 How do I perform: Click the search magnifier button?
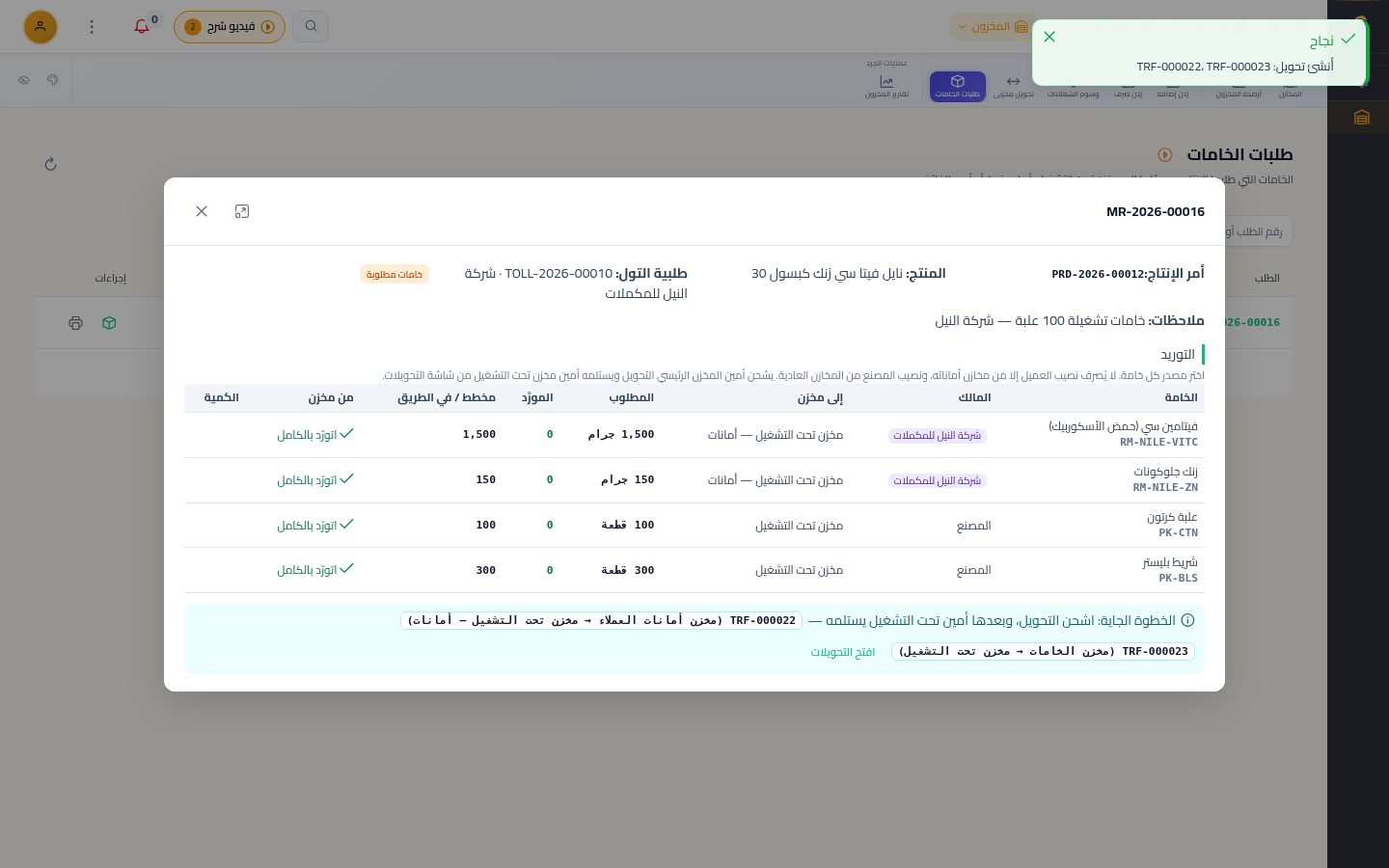point(311,26)
